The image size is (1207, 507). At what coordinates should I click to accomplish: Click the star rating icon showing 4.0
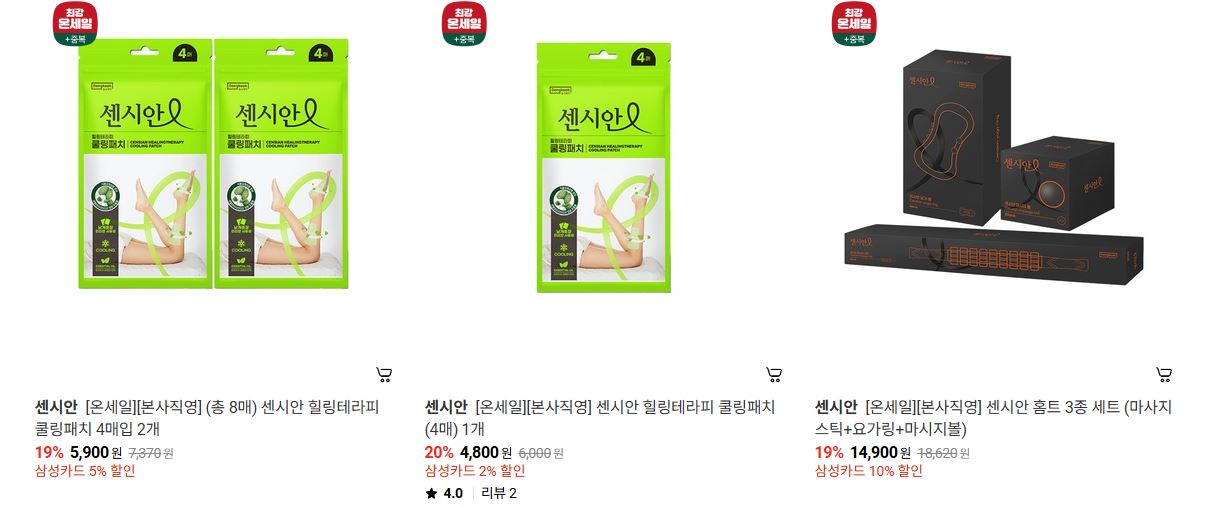coord(431,493)
